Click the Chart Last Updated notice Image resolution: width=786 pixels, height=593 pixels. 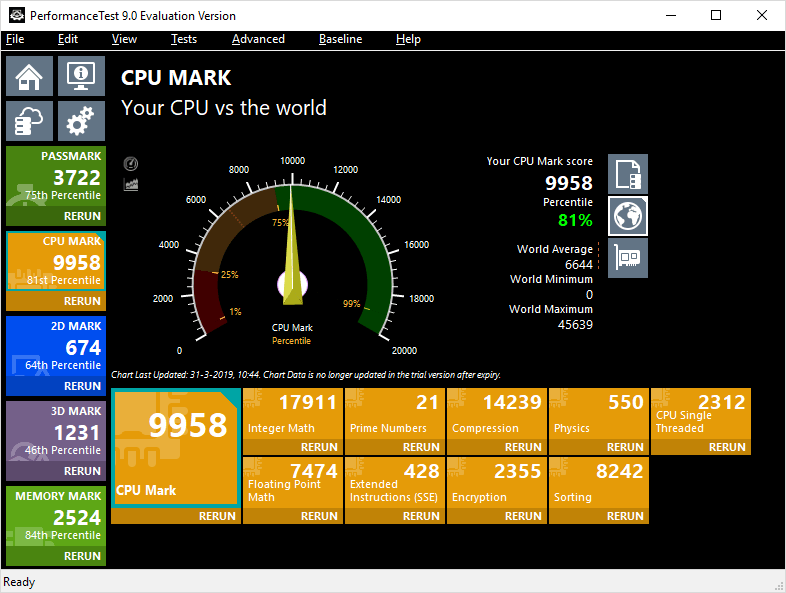(x=306, y=375)
